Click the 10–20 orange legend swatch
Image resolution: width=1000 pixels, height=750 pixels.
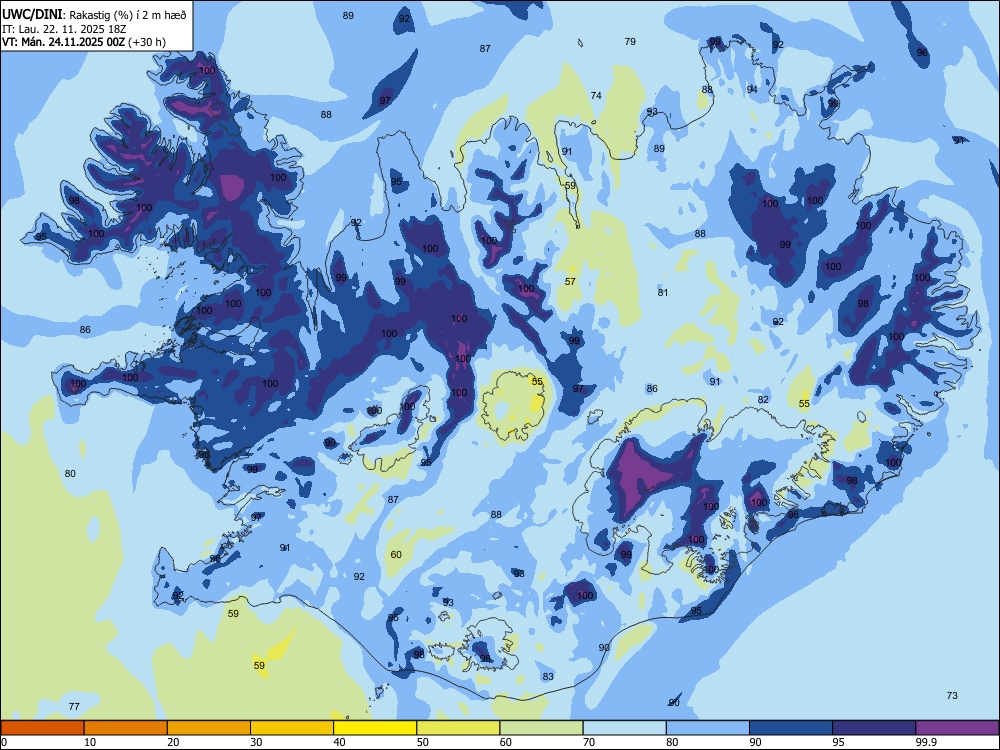[126, 728]
